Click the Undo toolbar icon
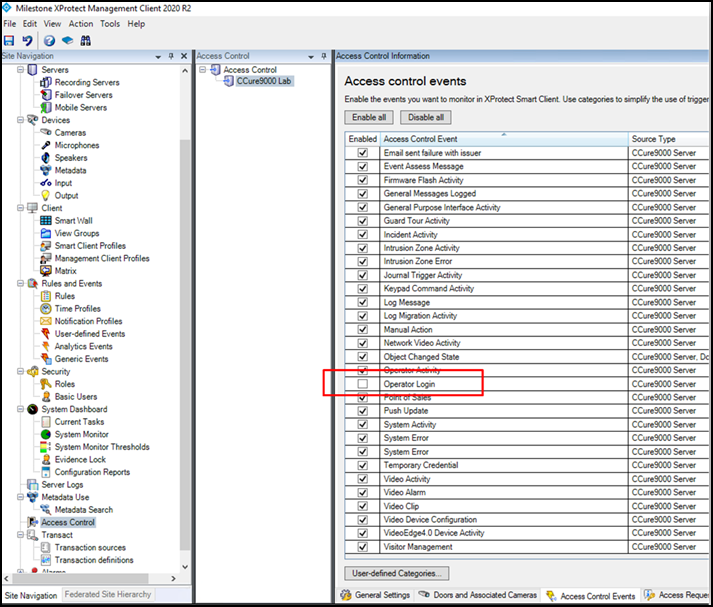 coord(27,40)
